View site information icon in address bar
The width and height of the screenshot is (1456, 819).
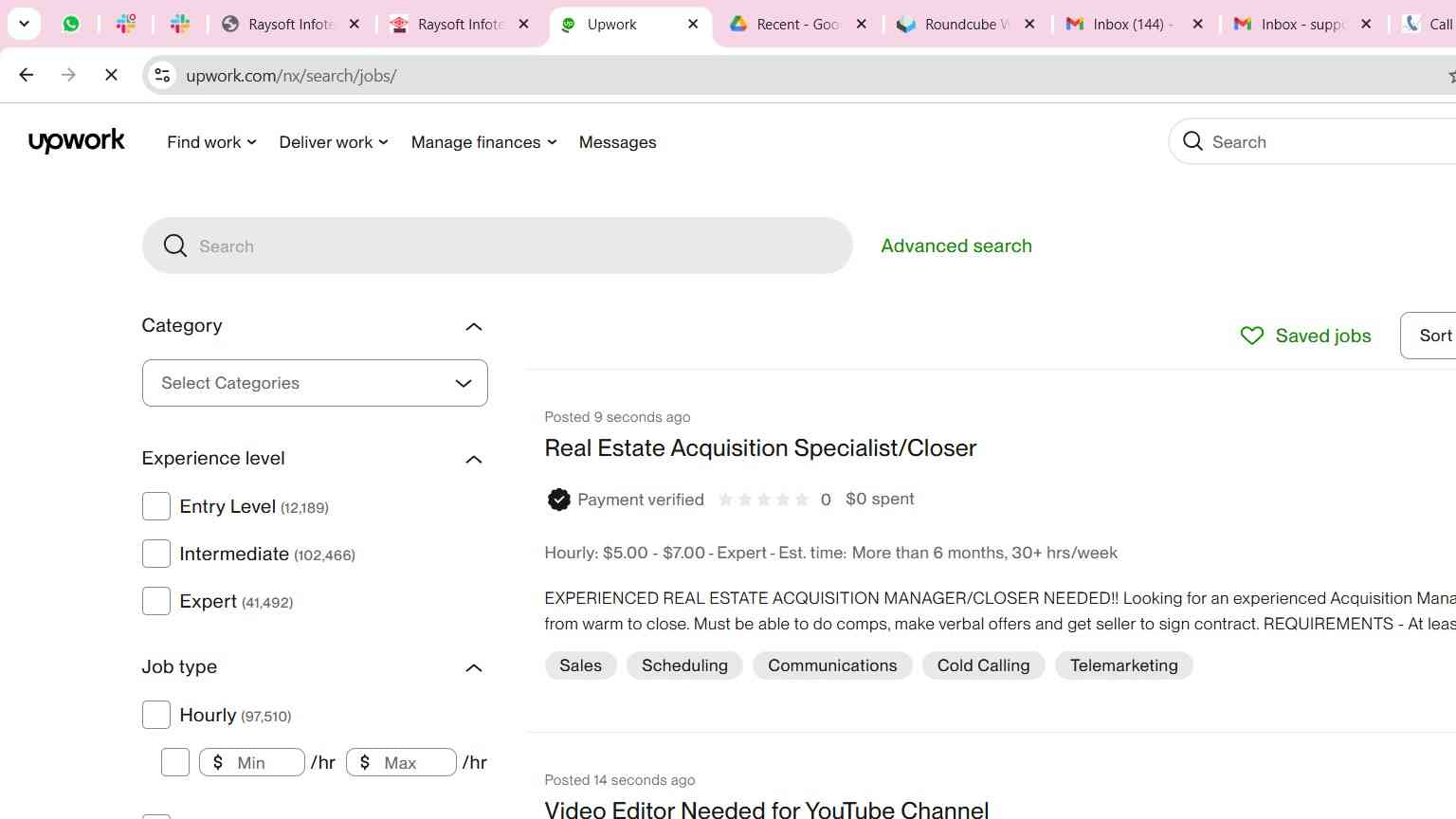pyautogui.click(x=162, y=75)
